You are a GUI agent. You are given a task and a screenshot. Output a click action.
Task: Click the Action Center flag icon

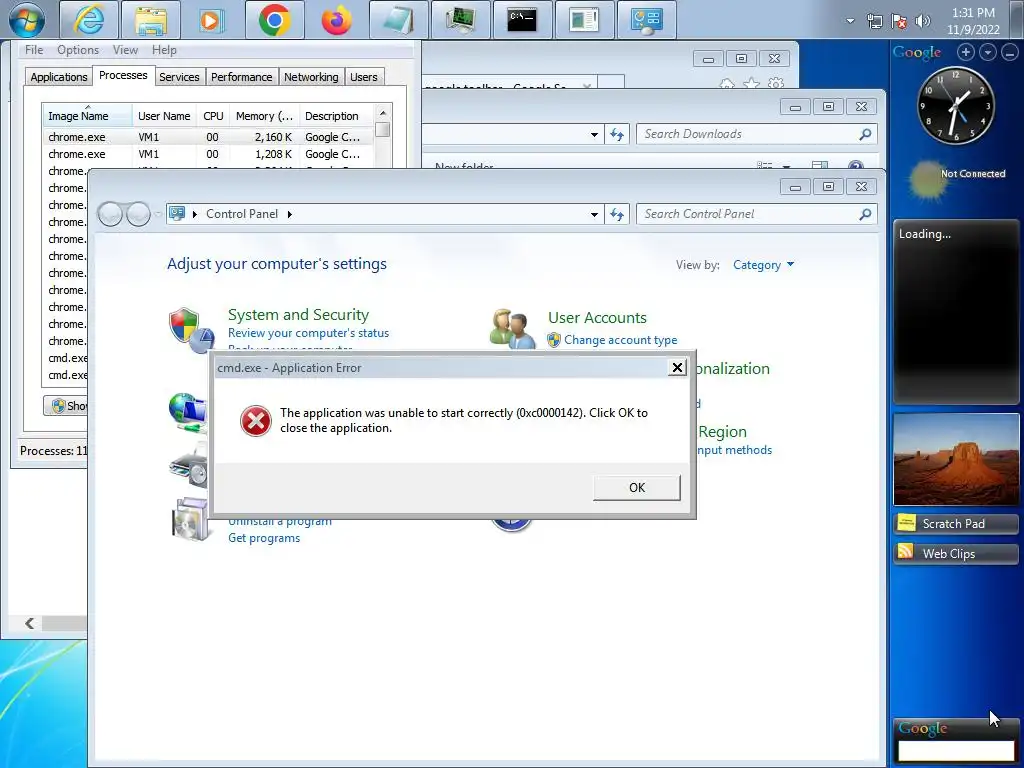click(899, 22)
